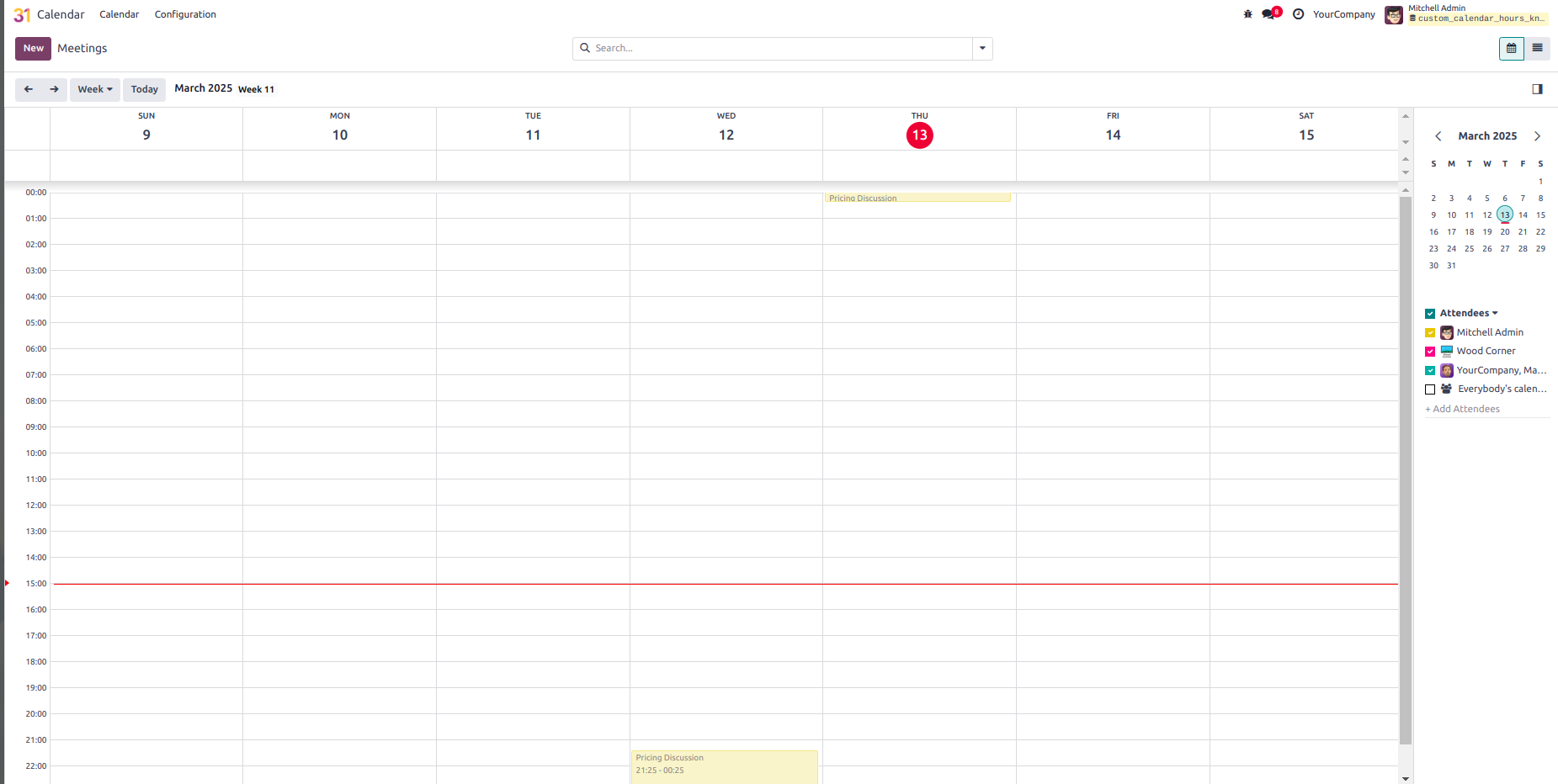Switch to calendar view icon
The width and height of the screenshot is (1558, 784).
pyautogui.click(x=1511, y=48)
